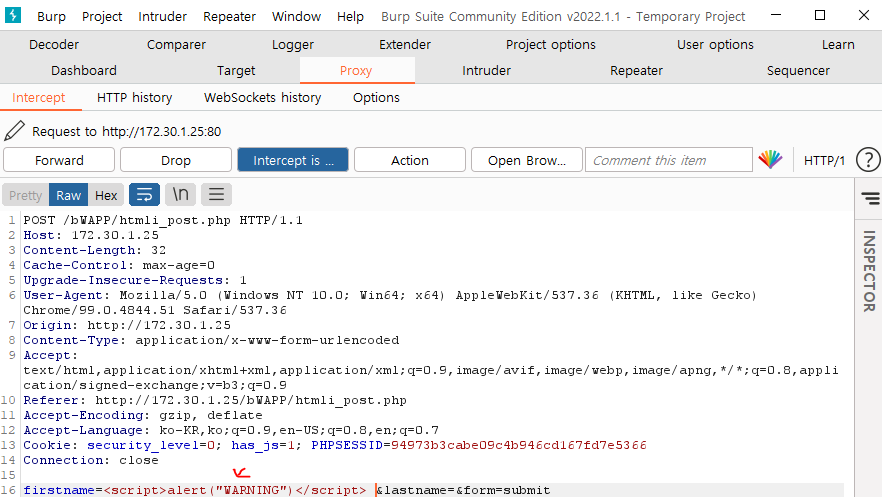Open the User options tab
882x497 pixels.
point(716,44)
